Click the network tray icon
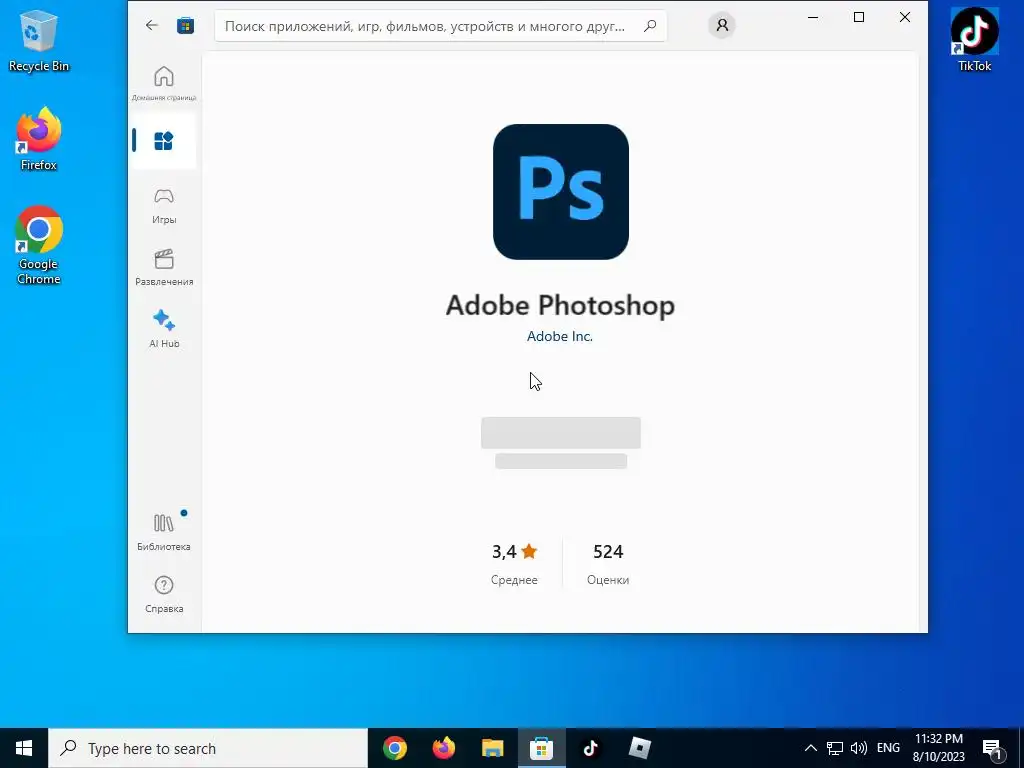The width and height of the screenshot is (1024, 768). [835, 748]
